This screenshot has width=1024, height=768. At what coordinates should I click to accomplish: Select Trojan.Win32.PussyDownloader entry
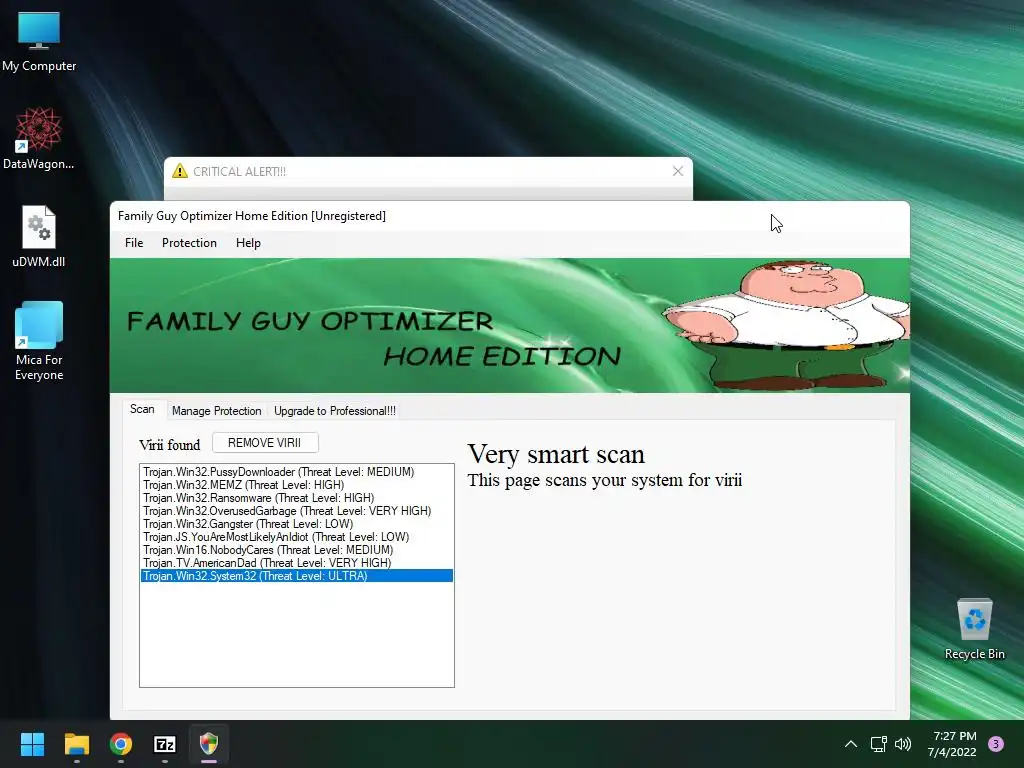[296, 472]
